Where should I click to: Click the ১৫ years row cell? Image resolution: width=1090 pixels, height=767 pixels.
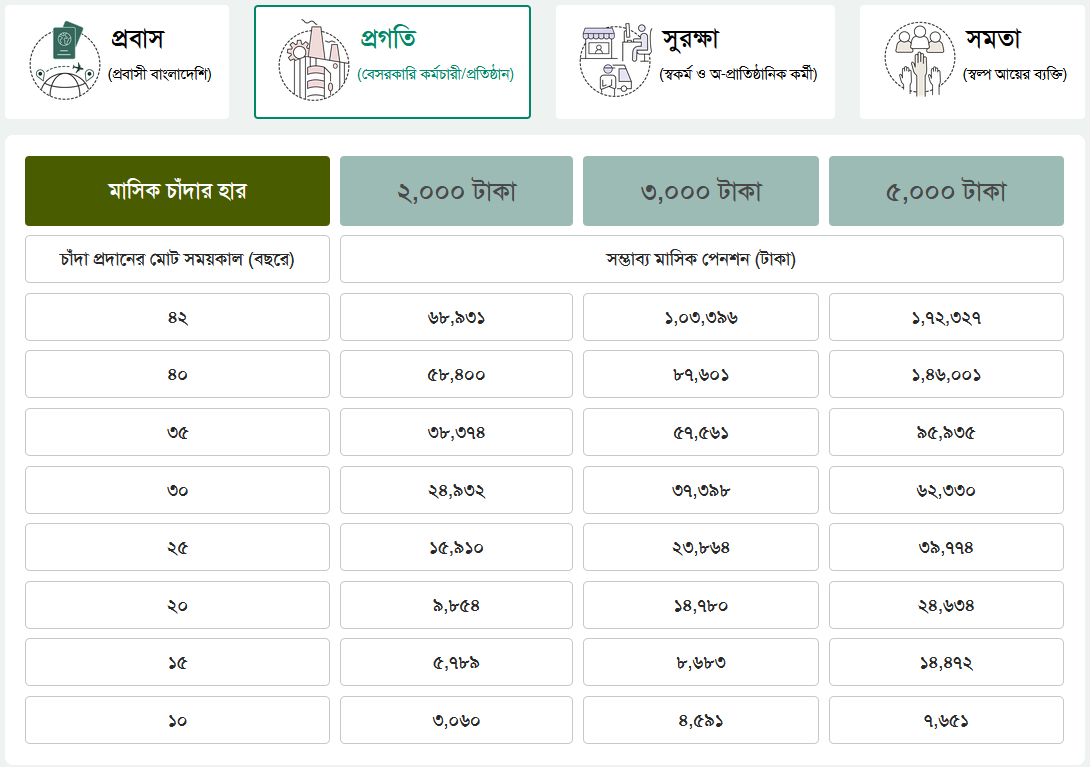point(177,662)
